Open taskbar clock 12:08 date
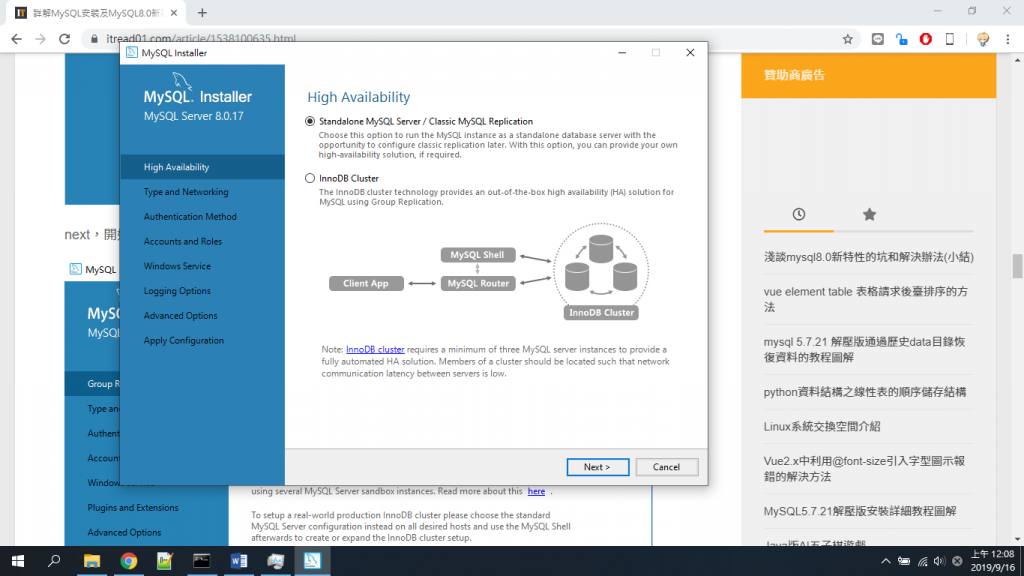The width and height of the screenshot is (1024, 576). point(992,561)
